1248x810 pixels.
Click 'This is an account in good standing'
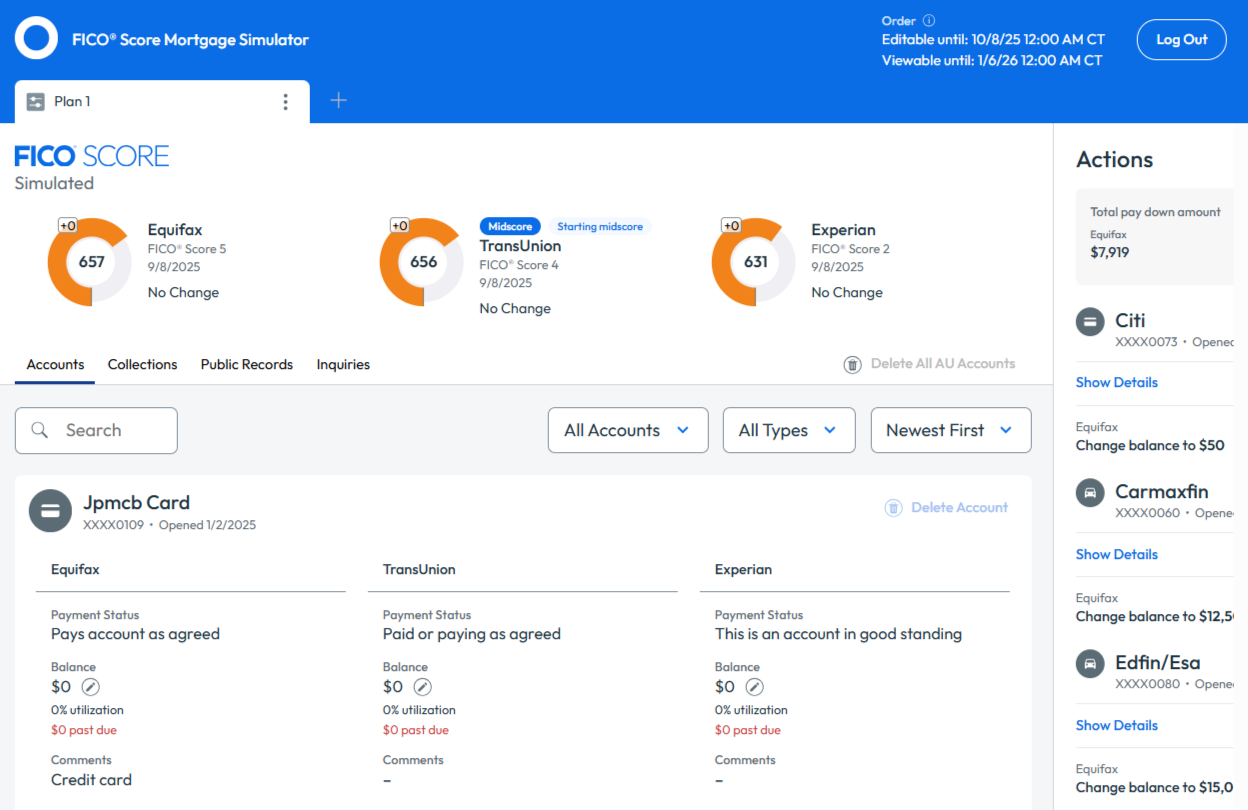point(838,634)
